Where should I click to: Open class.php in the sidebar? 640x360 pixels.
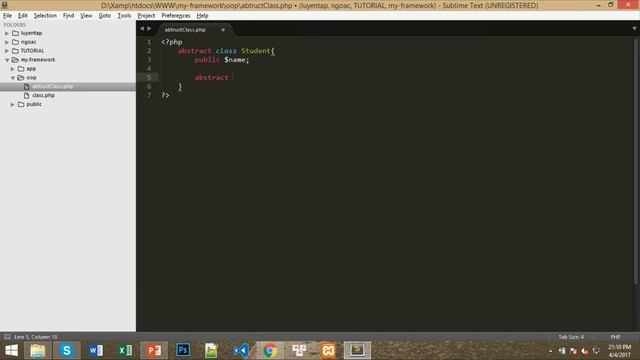click(x=43, y=96)
